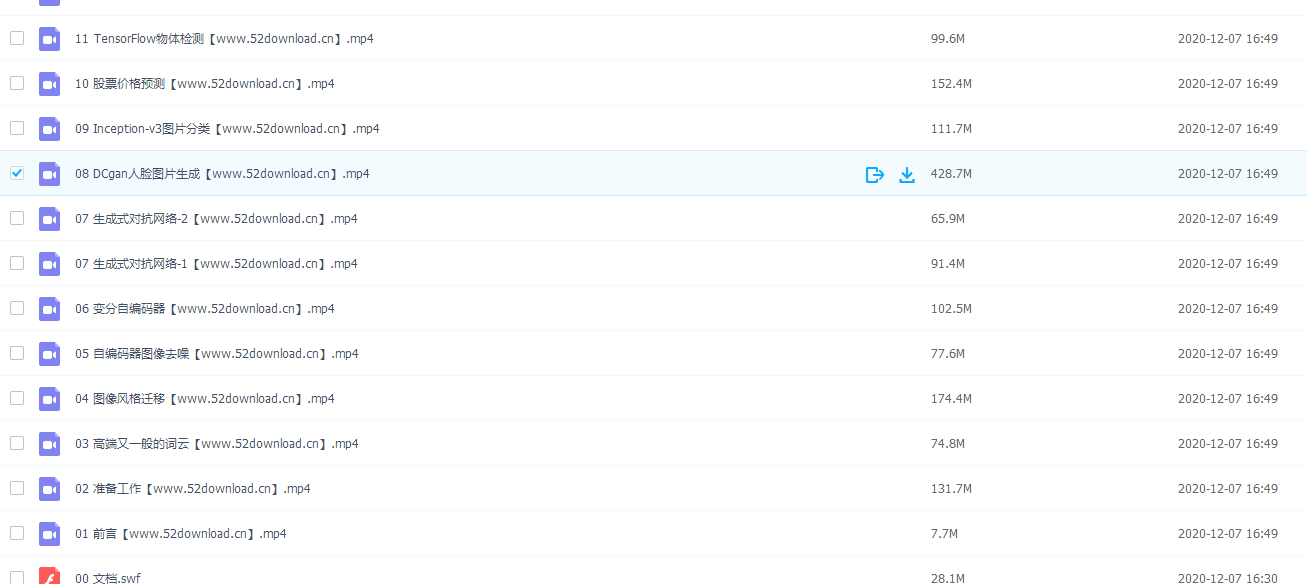1307x584 pixels.
Task: Open file name 08 DCgan人脸图片生成
Action: point(222,174)
